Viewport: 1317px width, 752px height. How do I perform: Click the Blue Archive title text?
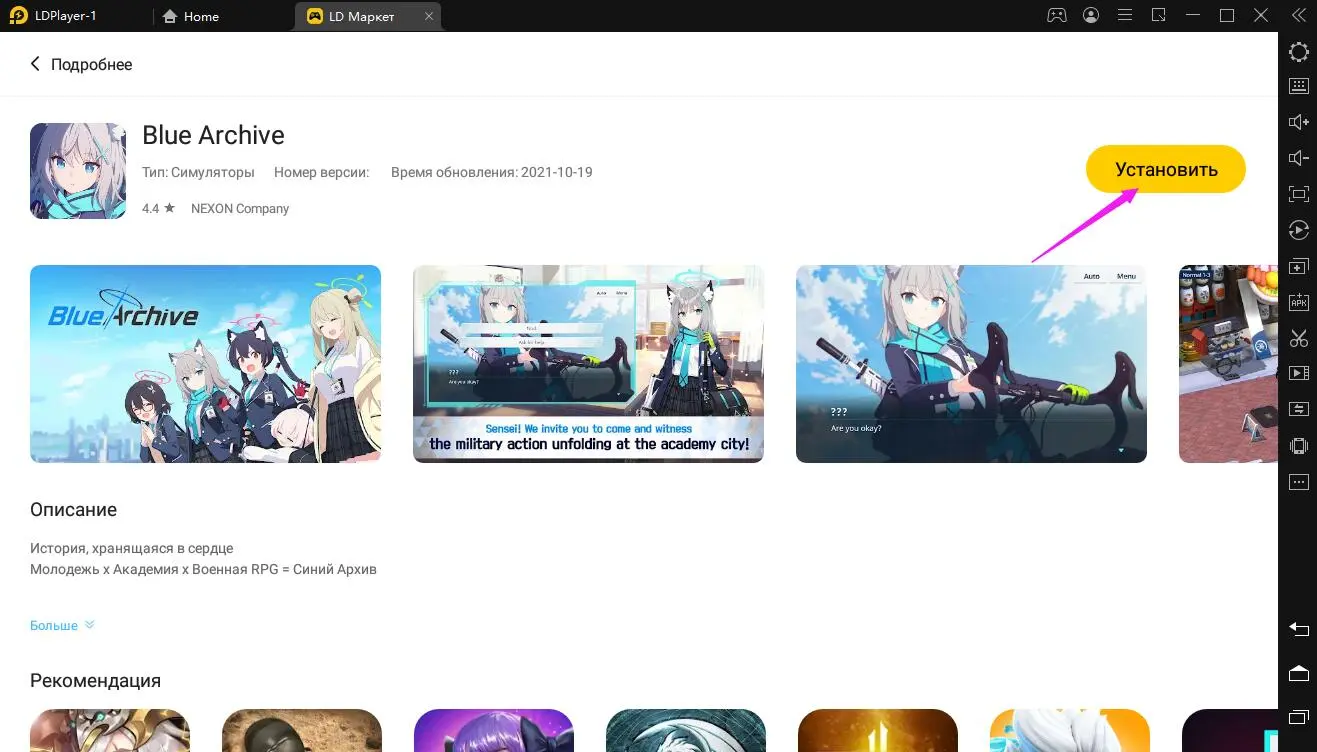pyautogui.click(x=213, y=135)
